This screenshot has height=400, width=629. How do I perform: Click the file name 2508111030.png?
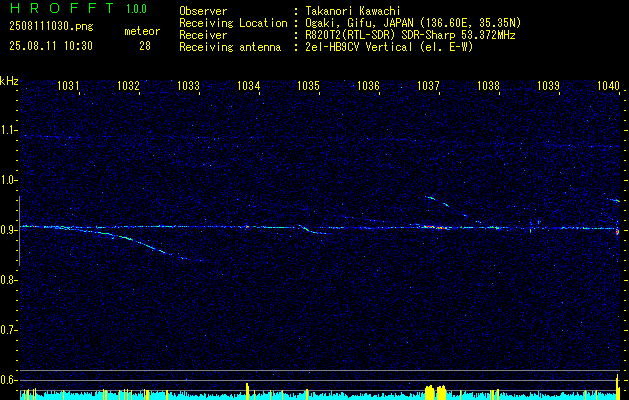(51, 27)
